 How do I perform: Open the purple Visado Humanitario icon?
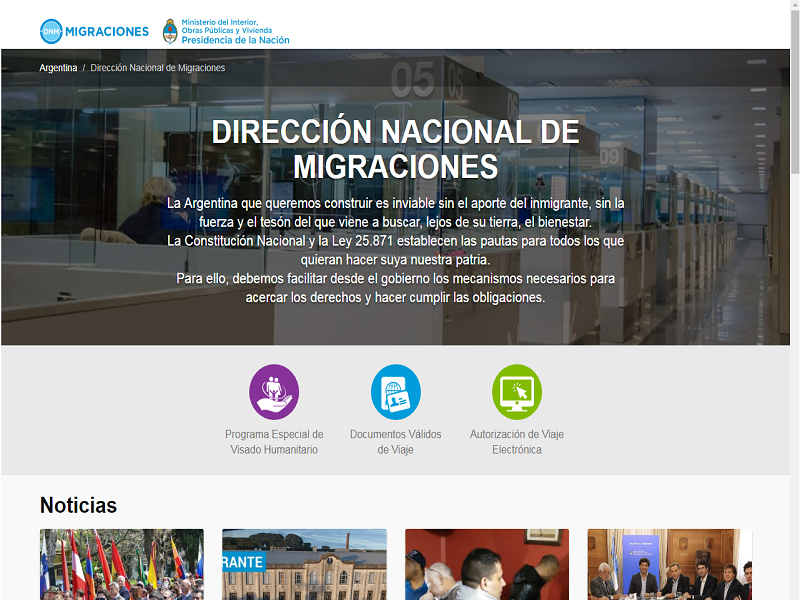point(274,392)
